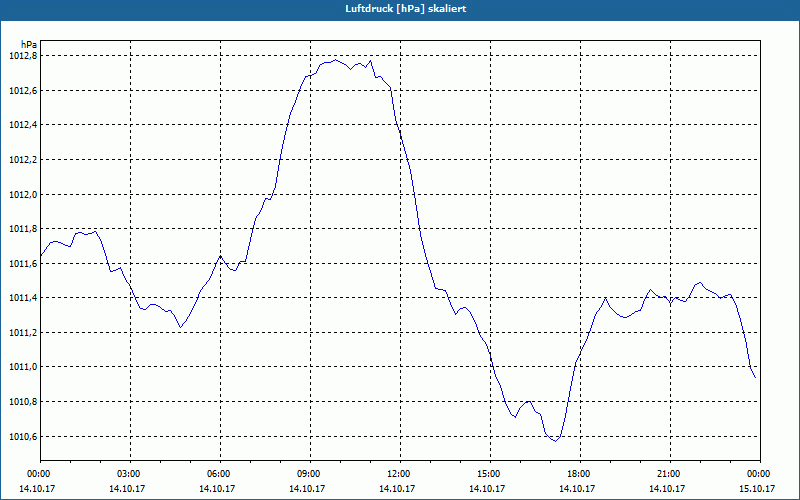Pick the 1012,0 pressure axis label

tap(23, 194)
